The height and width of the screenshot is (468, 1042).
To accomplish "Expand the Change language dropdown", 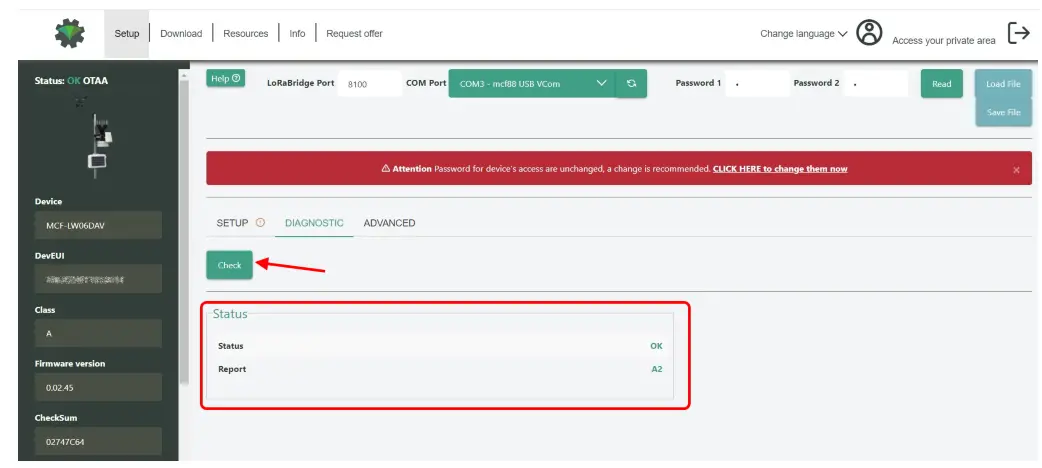I will tap(803, 34).
